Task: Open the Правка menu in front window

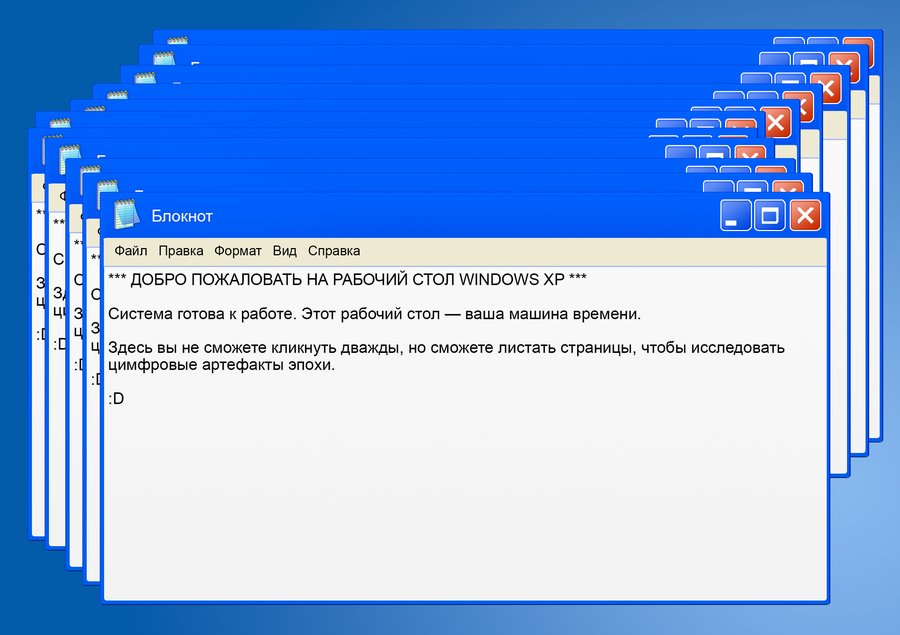Action: click(x=181, y=251)
